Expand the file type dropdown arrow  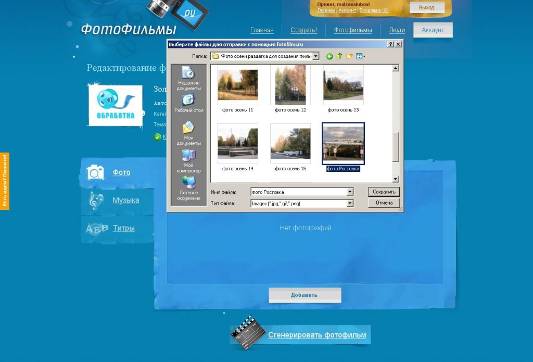350,203
